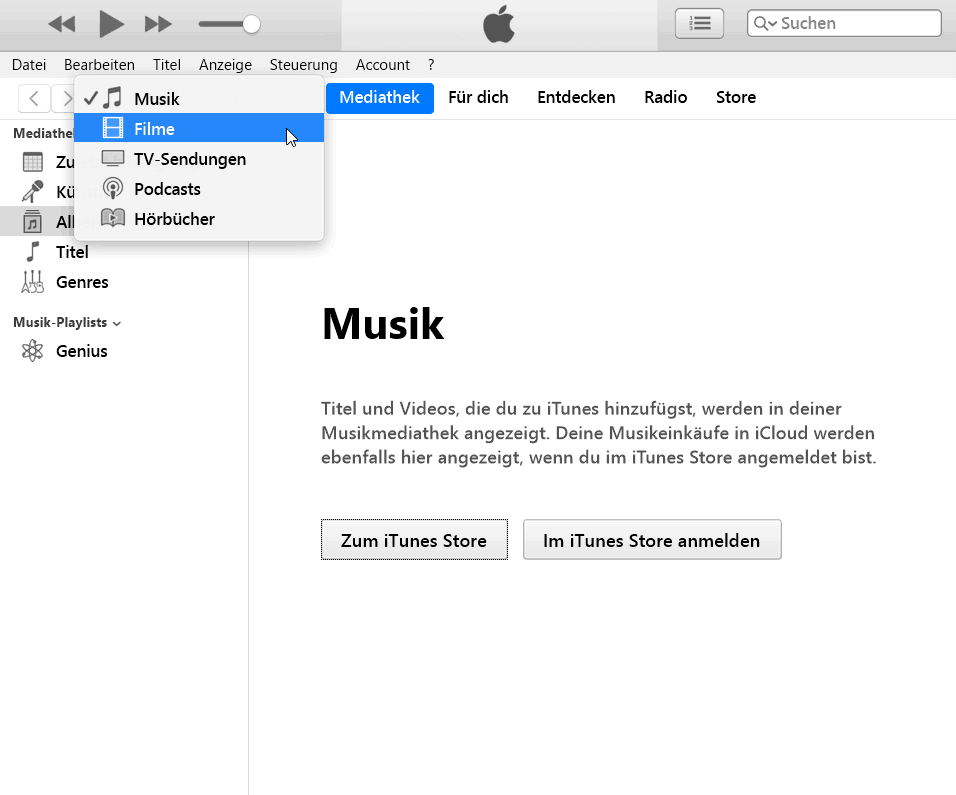Open the search magnifier options dropdown
This screenshot has height=795, width=956.
(x=765, y=23)
